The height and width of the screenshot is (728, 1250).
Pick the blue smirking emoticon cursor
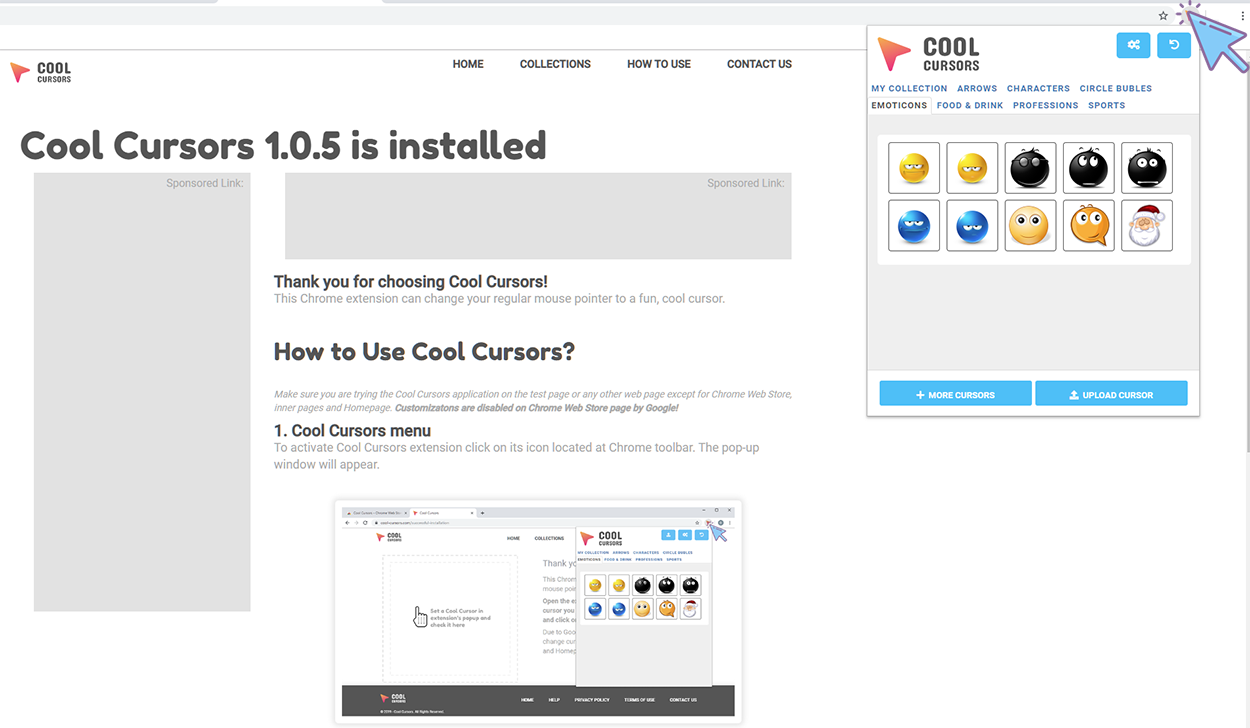tap(972, 226)
